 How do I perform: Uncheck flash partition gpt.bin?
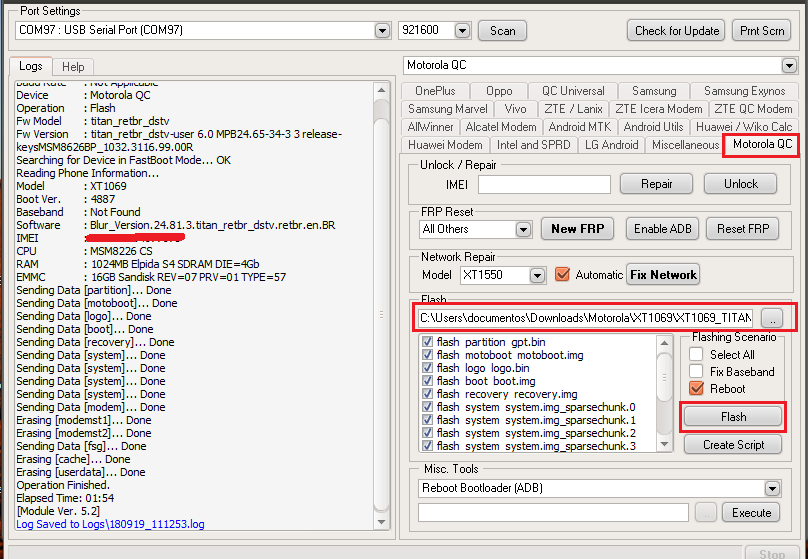click(x=427, y=342)
